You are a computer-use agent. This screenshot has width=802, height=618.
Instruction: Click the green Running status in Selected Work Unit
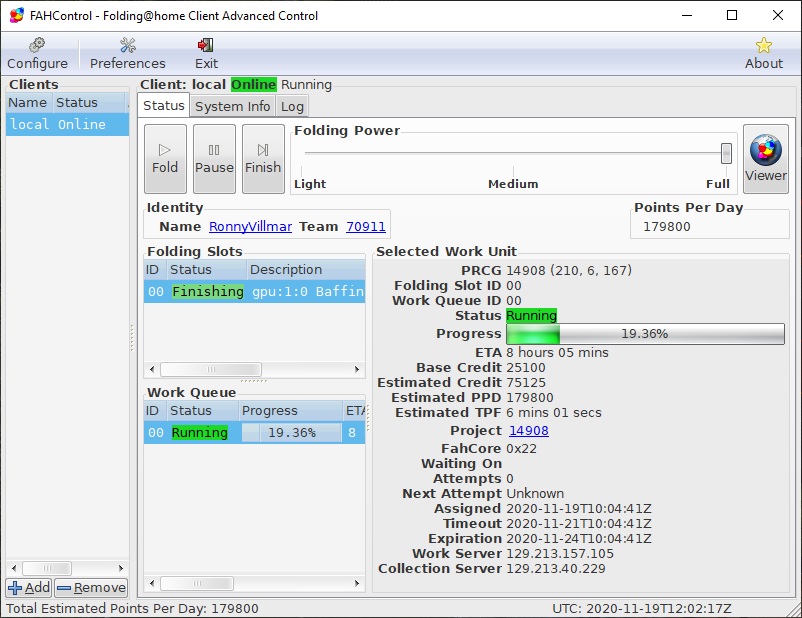(x=531, y=316)
